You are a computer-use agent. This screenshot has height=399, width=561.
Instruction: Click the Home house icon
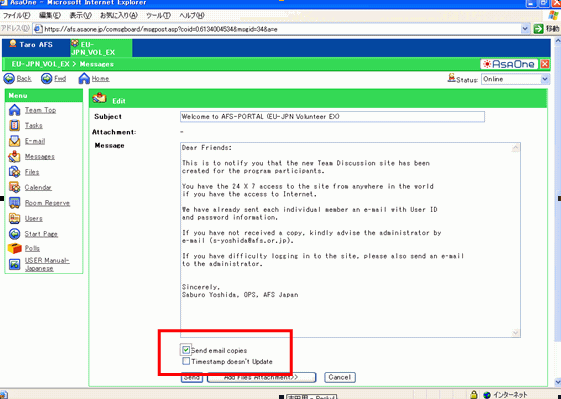pos(84,78)
